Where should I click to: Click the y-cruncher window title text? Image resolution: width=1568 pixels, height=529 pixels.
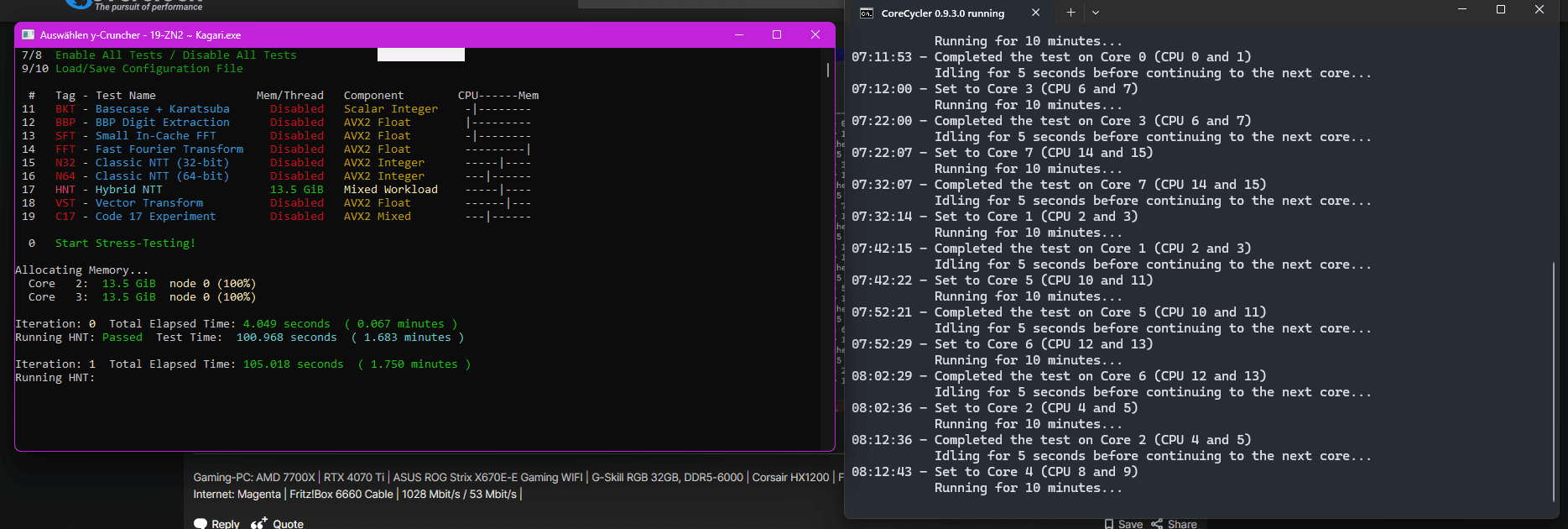(140, 35)
